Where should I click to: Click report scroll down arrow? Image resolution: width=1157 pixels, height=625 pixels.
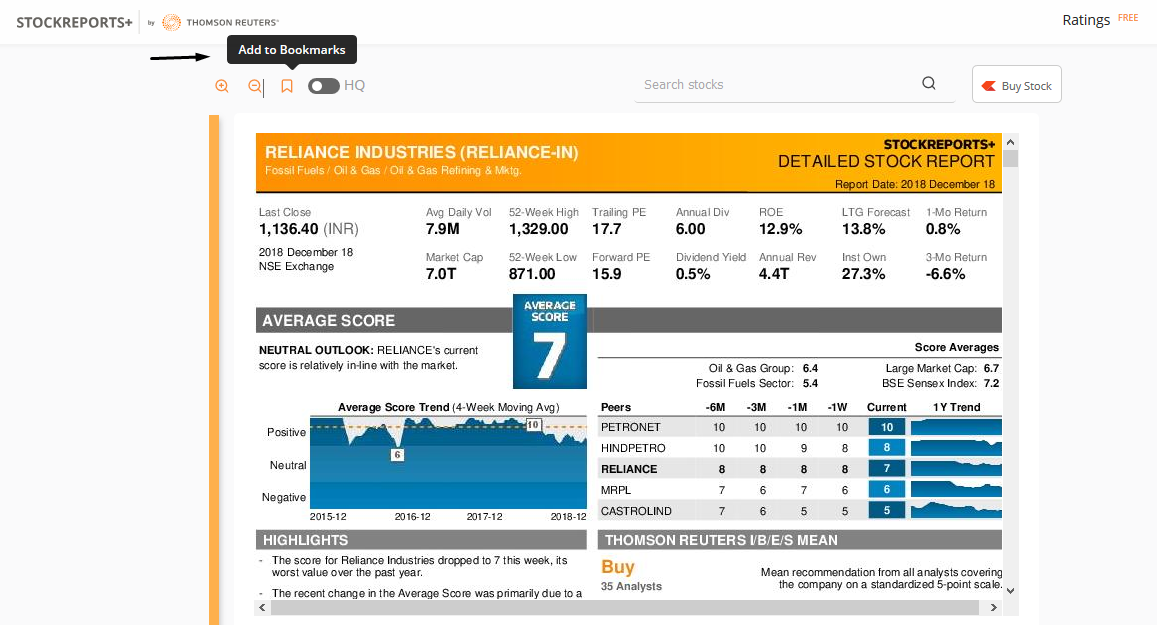pyautogui.click(x=1010, y=590)
